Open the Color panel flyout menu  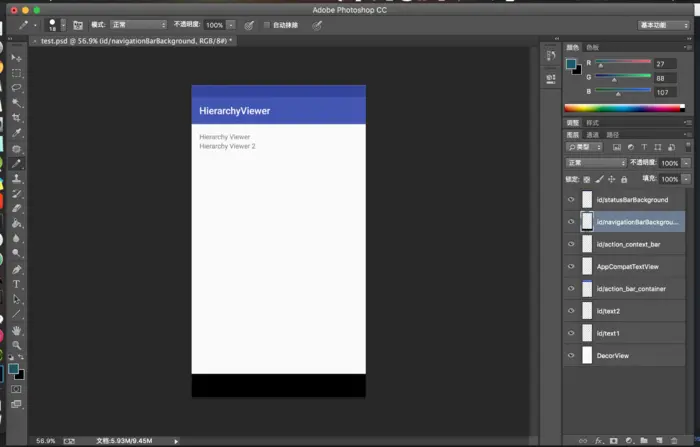tap(687, 47)
